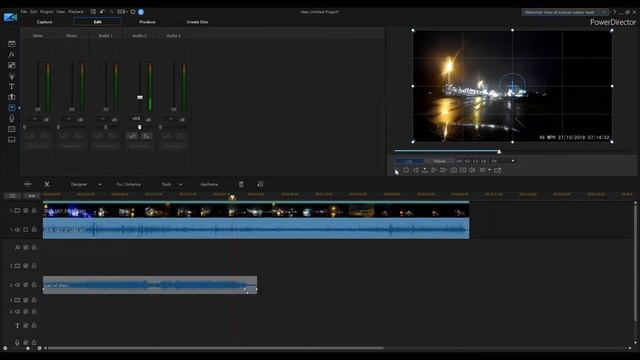Open the Effect Room (fx) icon
This screenshot has width=640, height=360.
click(x=11, y=54)
